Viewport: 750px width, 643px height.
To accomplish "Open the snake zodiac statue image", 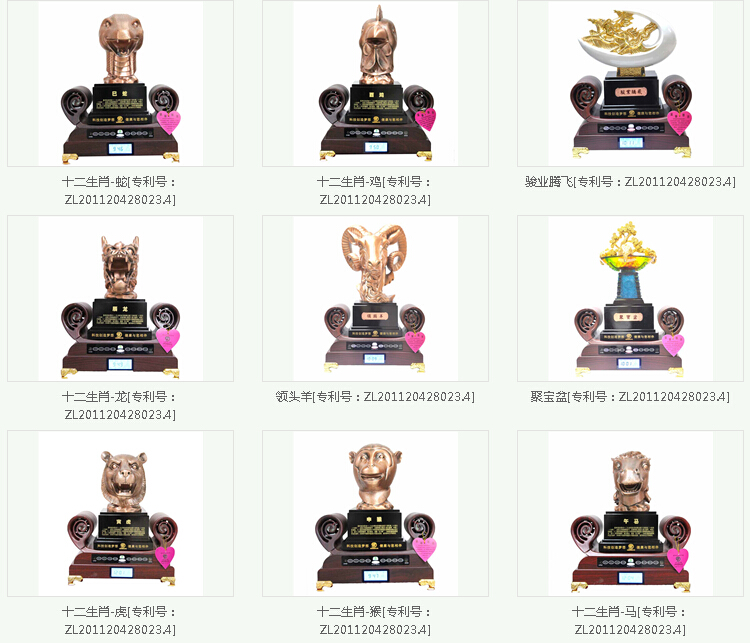I will coord(121,83).
